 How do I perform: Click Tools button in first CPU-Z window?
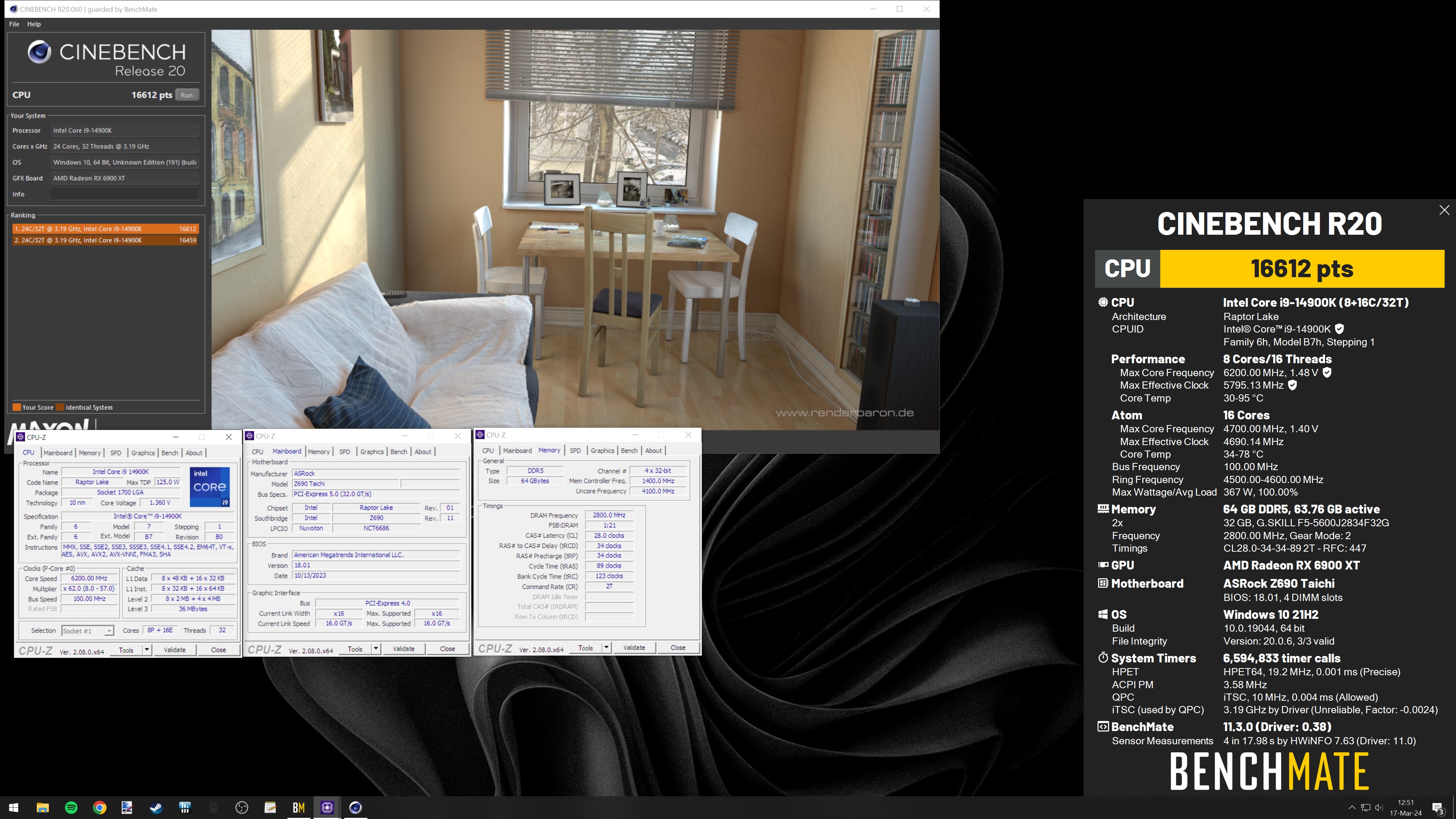coord(127,650)
